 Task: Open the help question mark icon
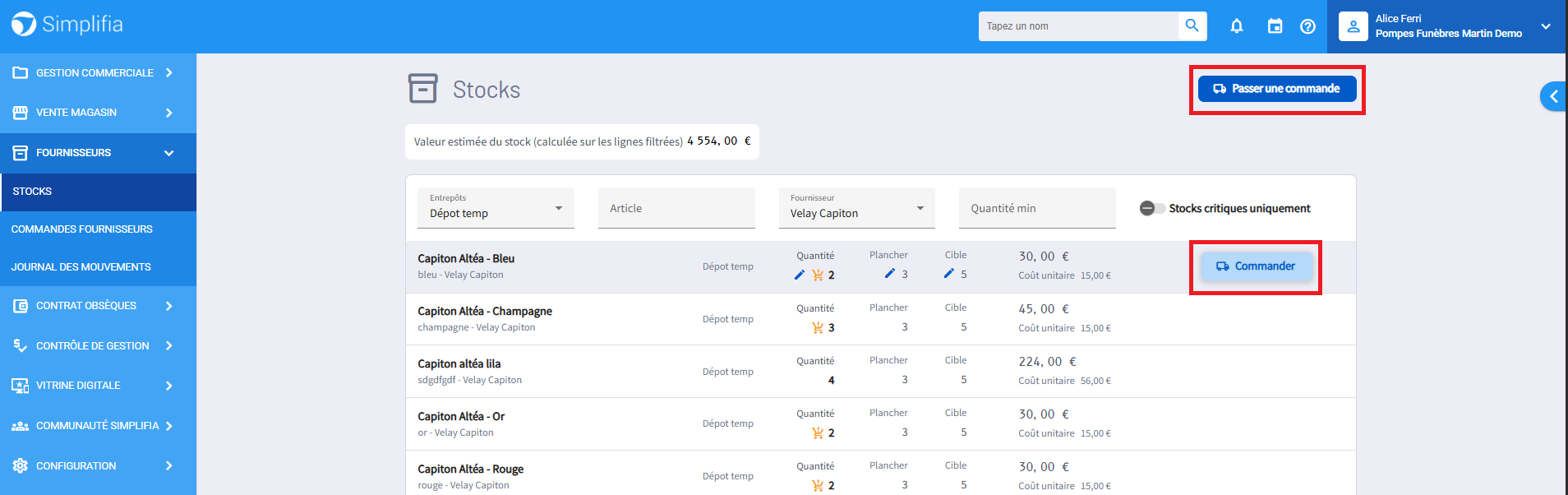coord(1308,26)
